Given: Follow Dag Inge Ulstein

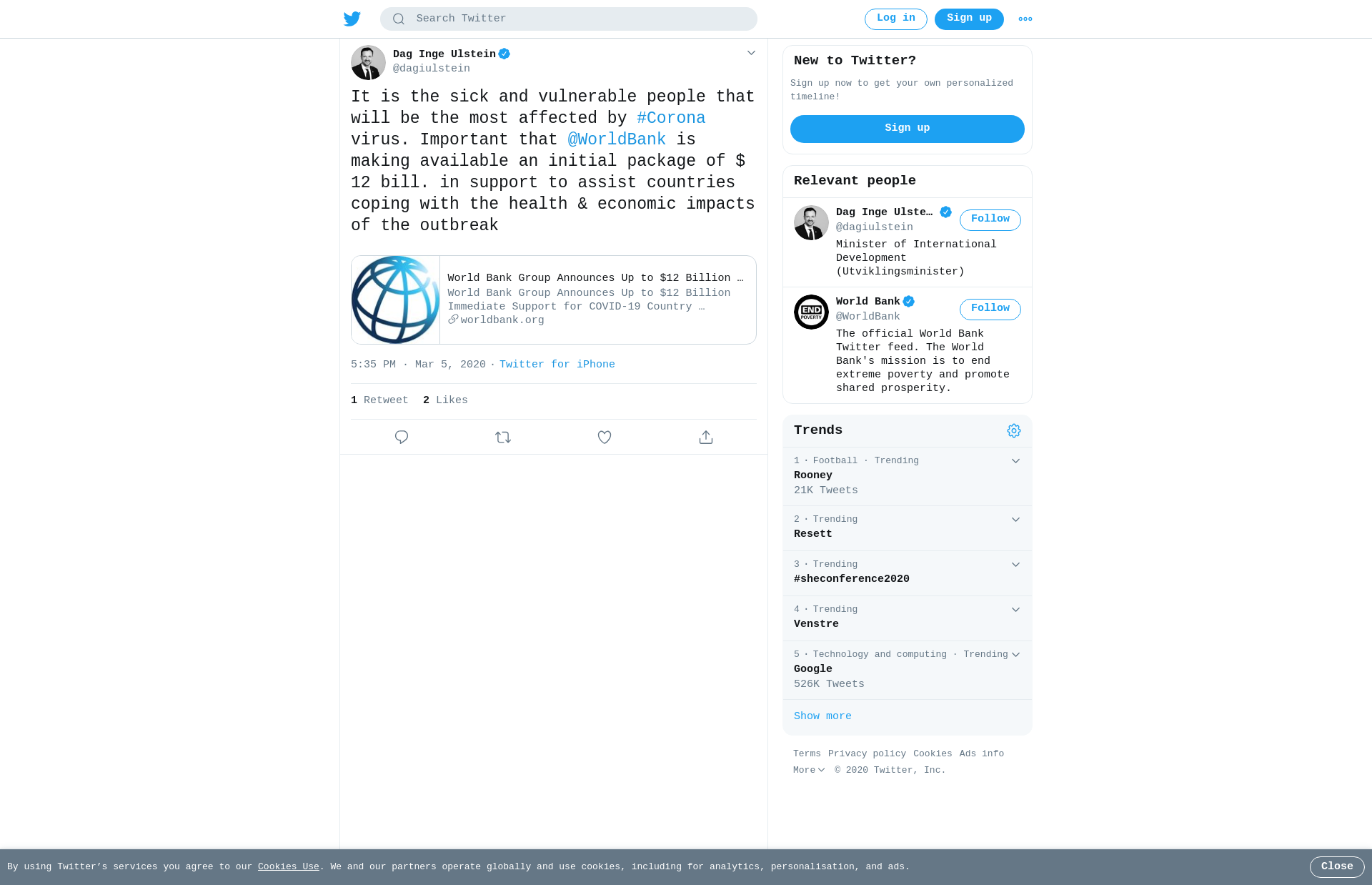Looking at the screenshot, I should click(990, 219).
